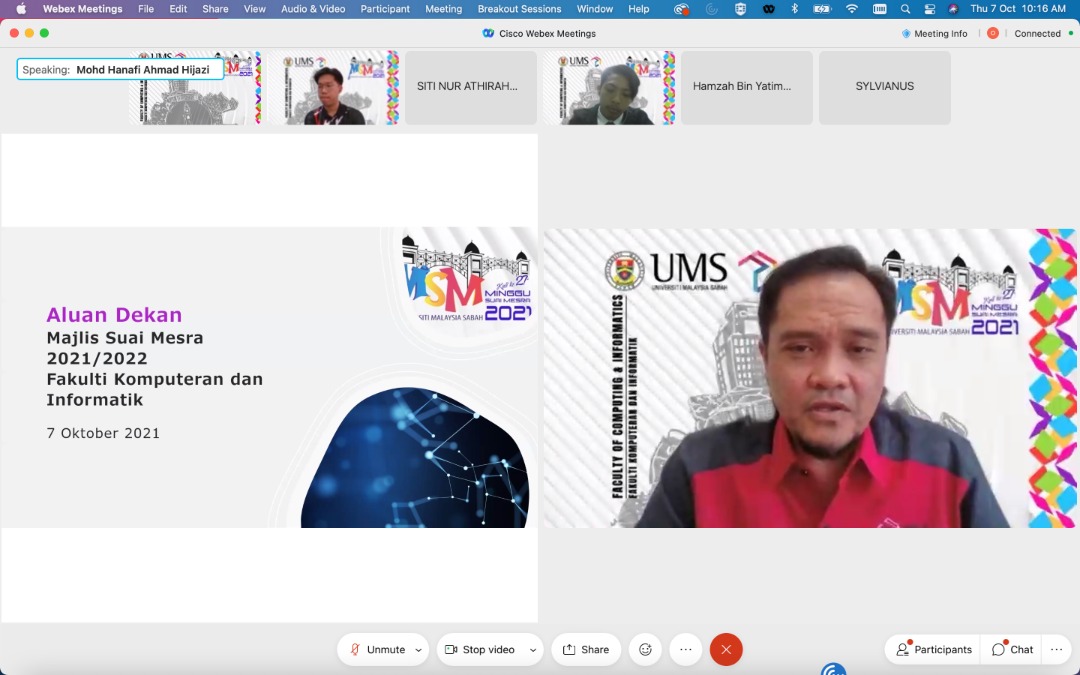Open the Participants panel
Screen dimensions: 1080x675
tap(933, 649)
